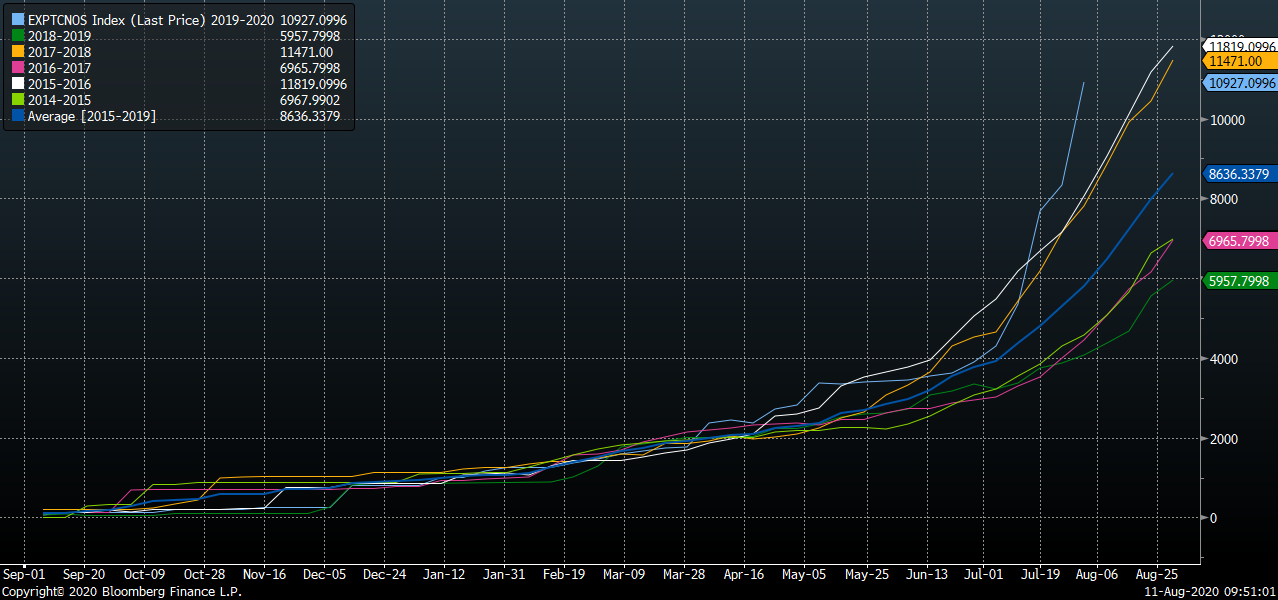The width and height of the screenshot is (1278, 600).
Task: Click the Aug-25 date on the time axis
Action: [x=1156, y=575]
